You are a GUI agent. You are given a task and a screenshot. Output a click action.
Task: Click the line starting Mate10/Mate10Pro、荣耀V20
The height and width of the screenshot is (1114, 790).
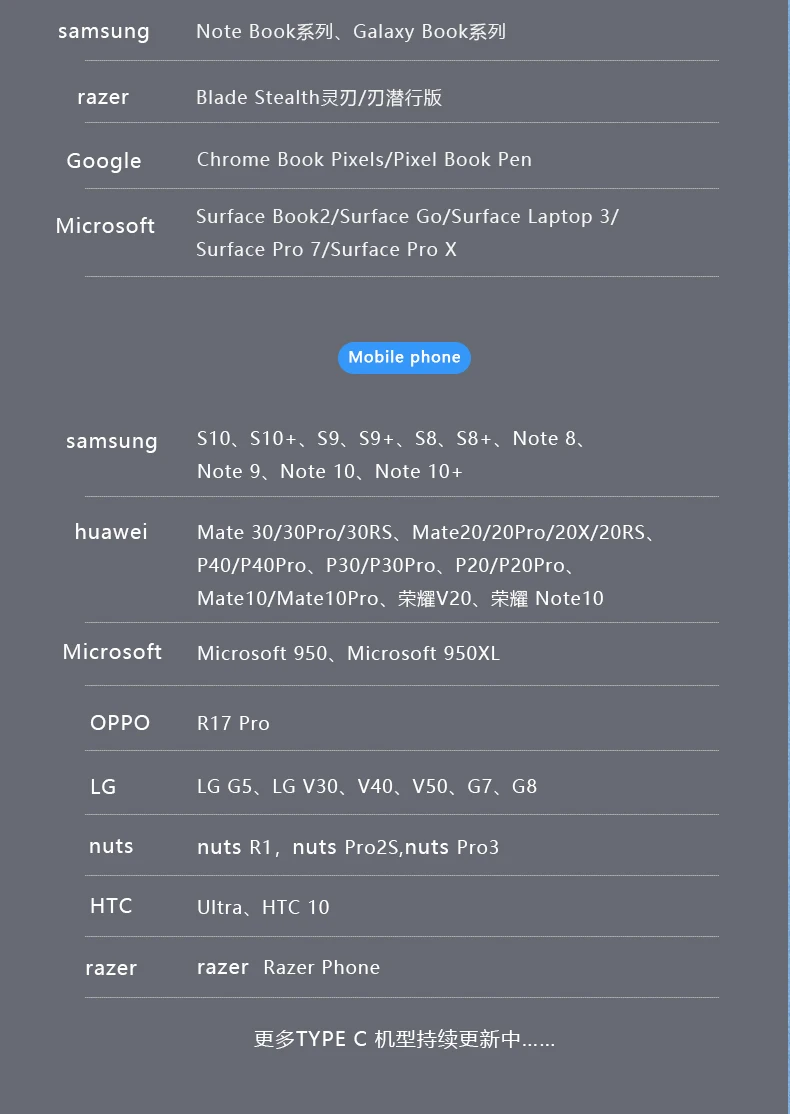[401, 598]
